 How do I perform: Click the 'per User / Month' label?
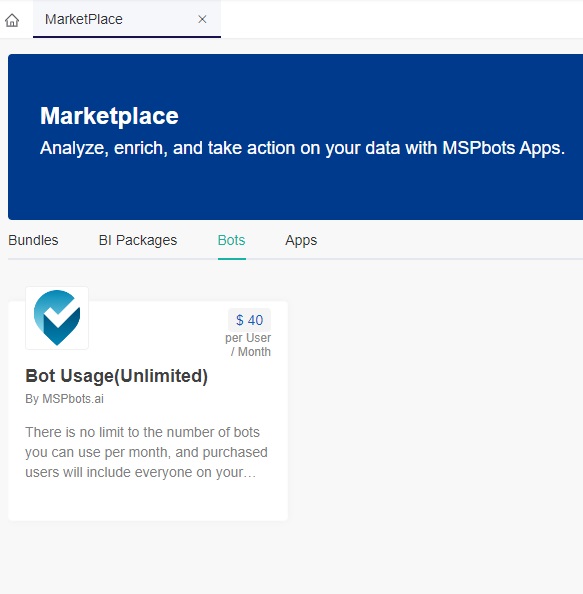(x=248, y=345)
